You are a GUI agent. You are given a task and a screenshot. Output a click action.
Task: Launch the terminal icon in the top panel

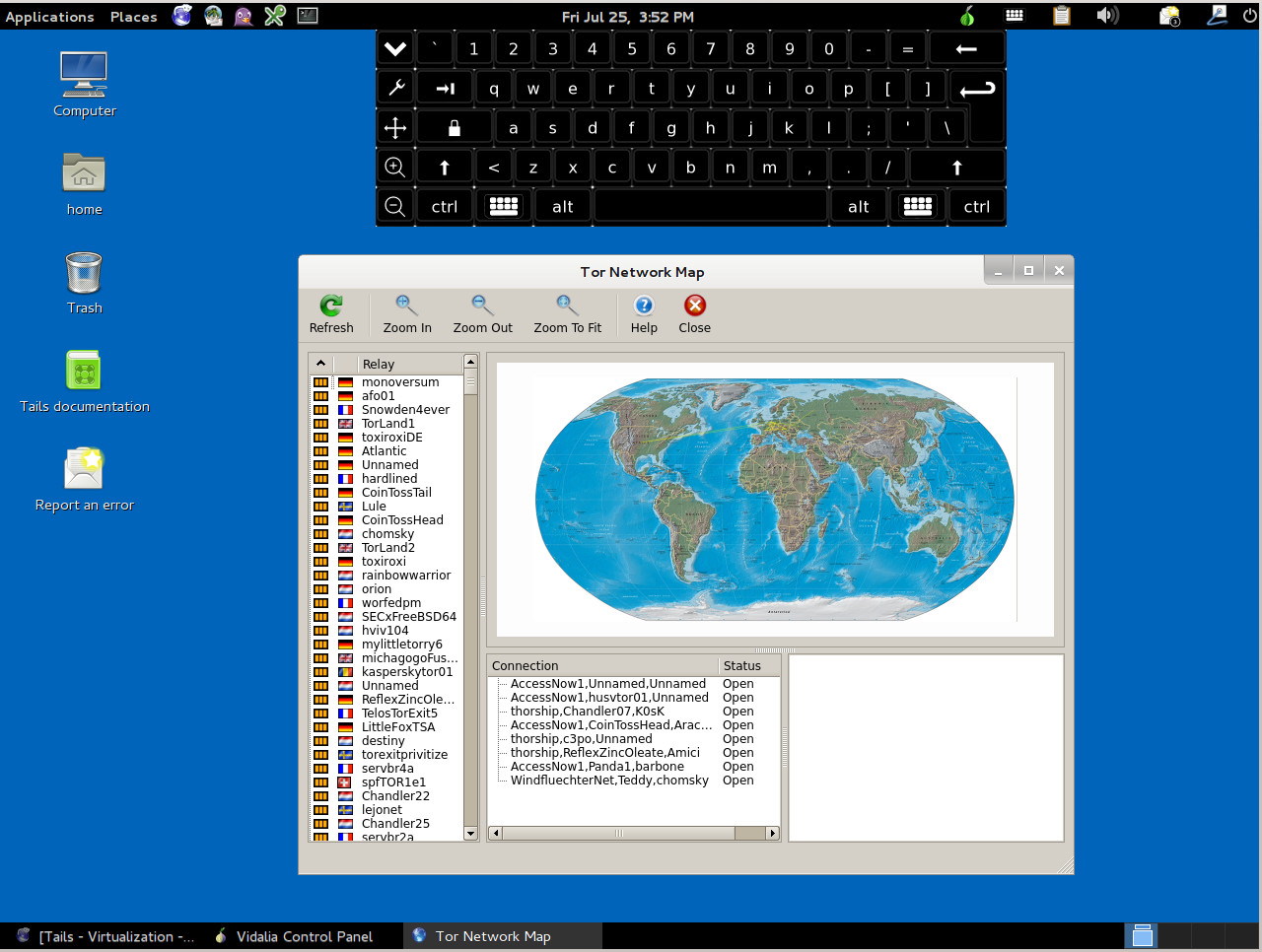[308, 15]
